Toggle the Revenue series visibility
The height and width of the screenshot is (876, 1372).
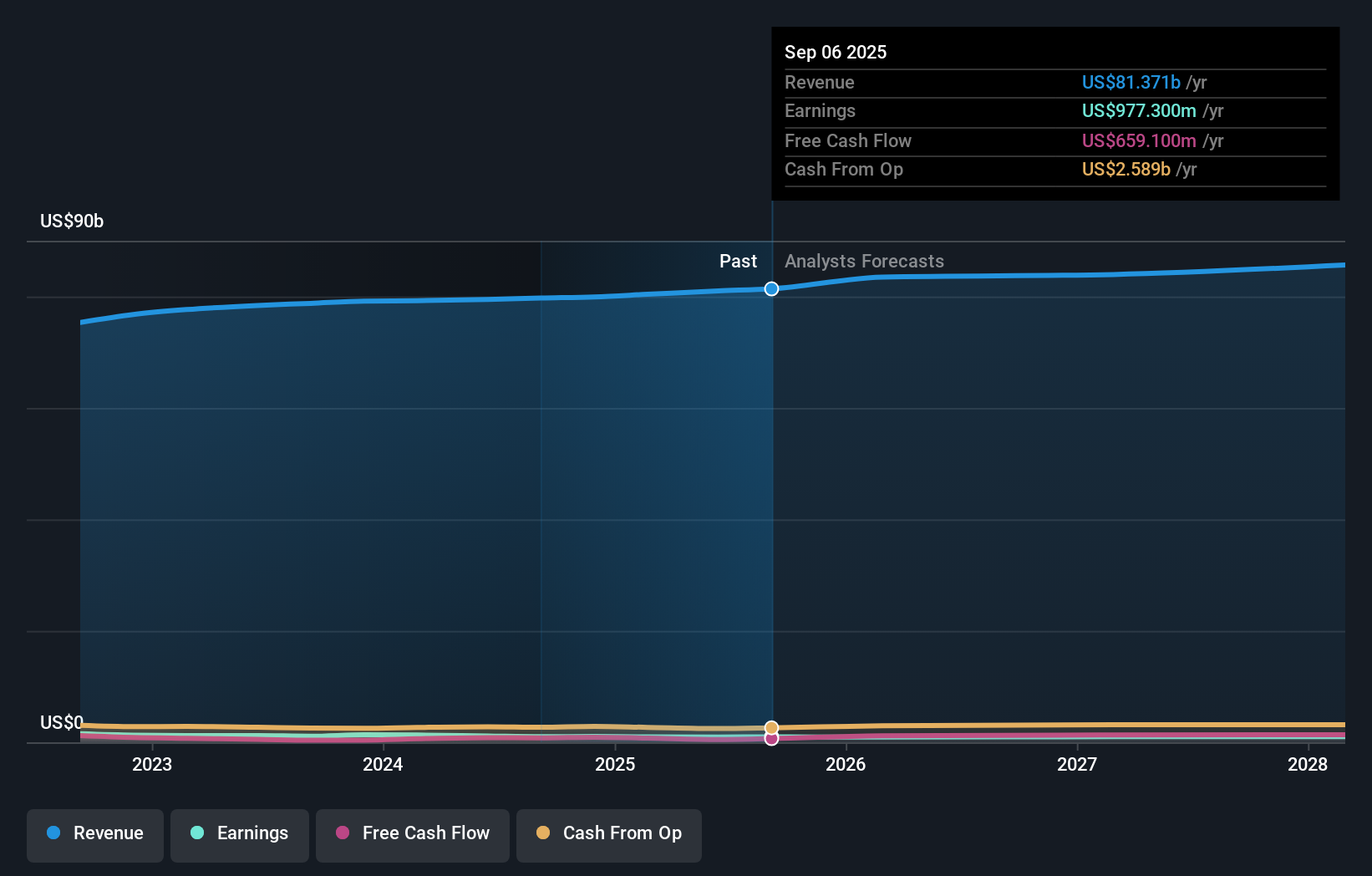pyautogui.click(x=94, y=835)
